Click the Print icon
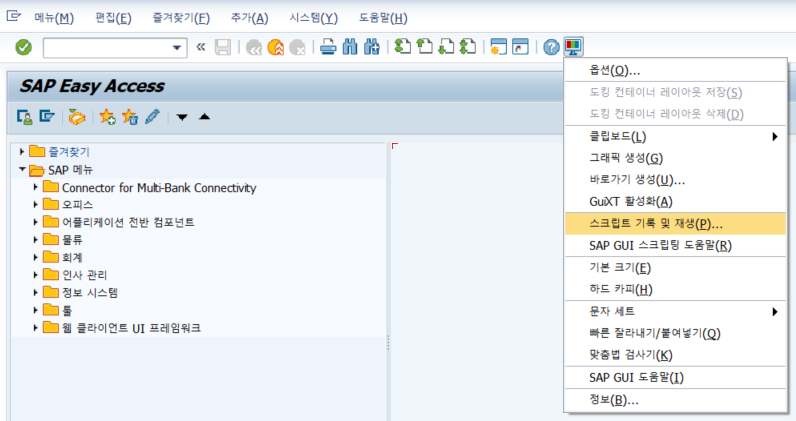The height and width of the screenshot is (421, 796). (328, 48)
